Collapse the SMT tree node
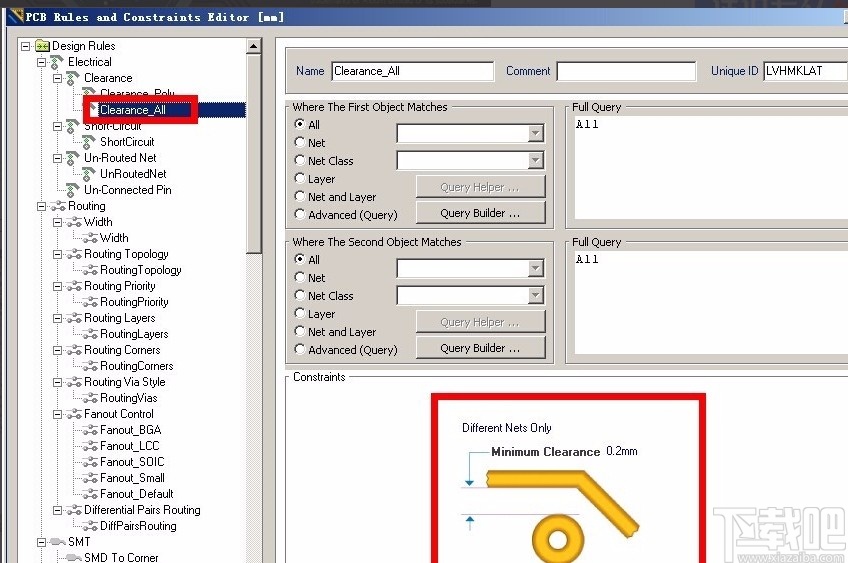This screenshot has height=563, width=848. pyautogui.click(x=42, y=542)
